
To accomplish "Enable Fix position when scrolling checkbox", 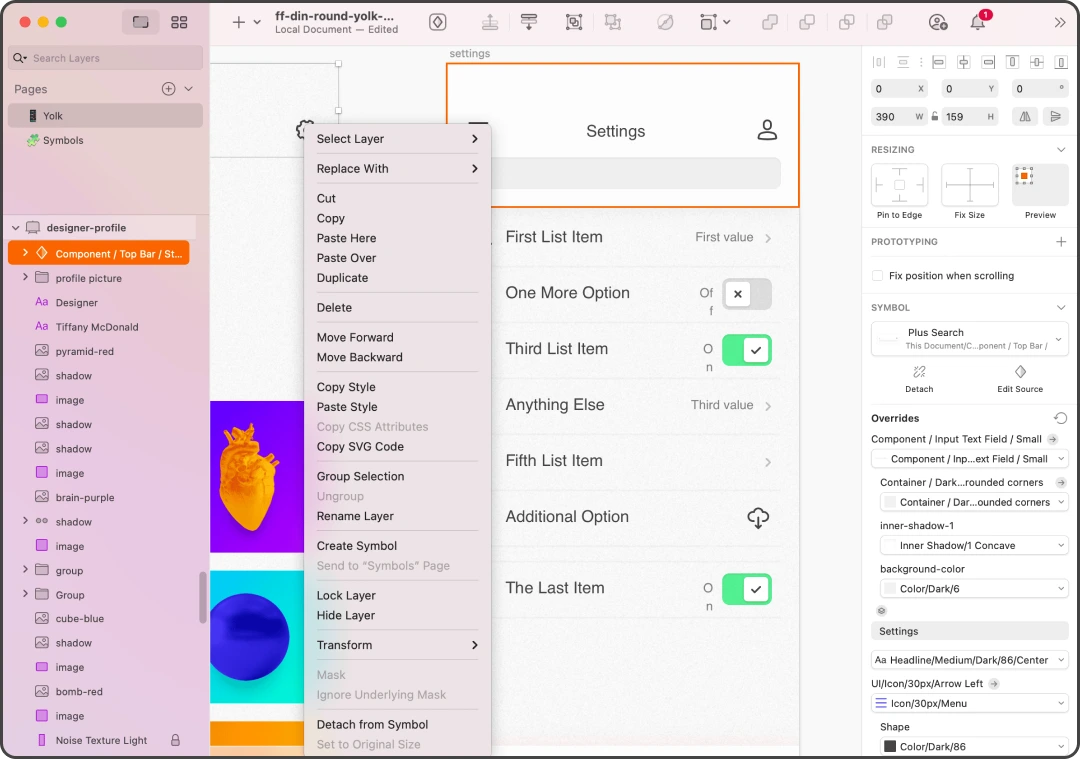I will click(x=878, y=275).
